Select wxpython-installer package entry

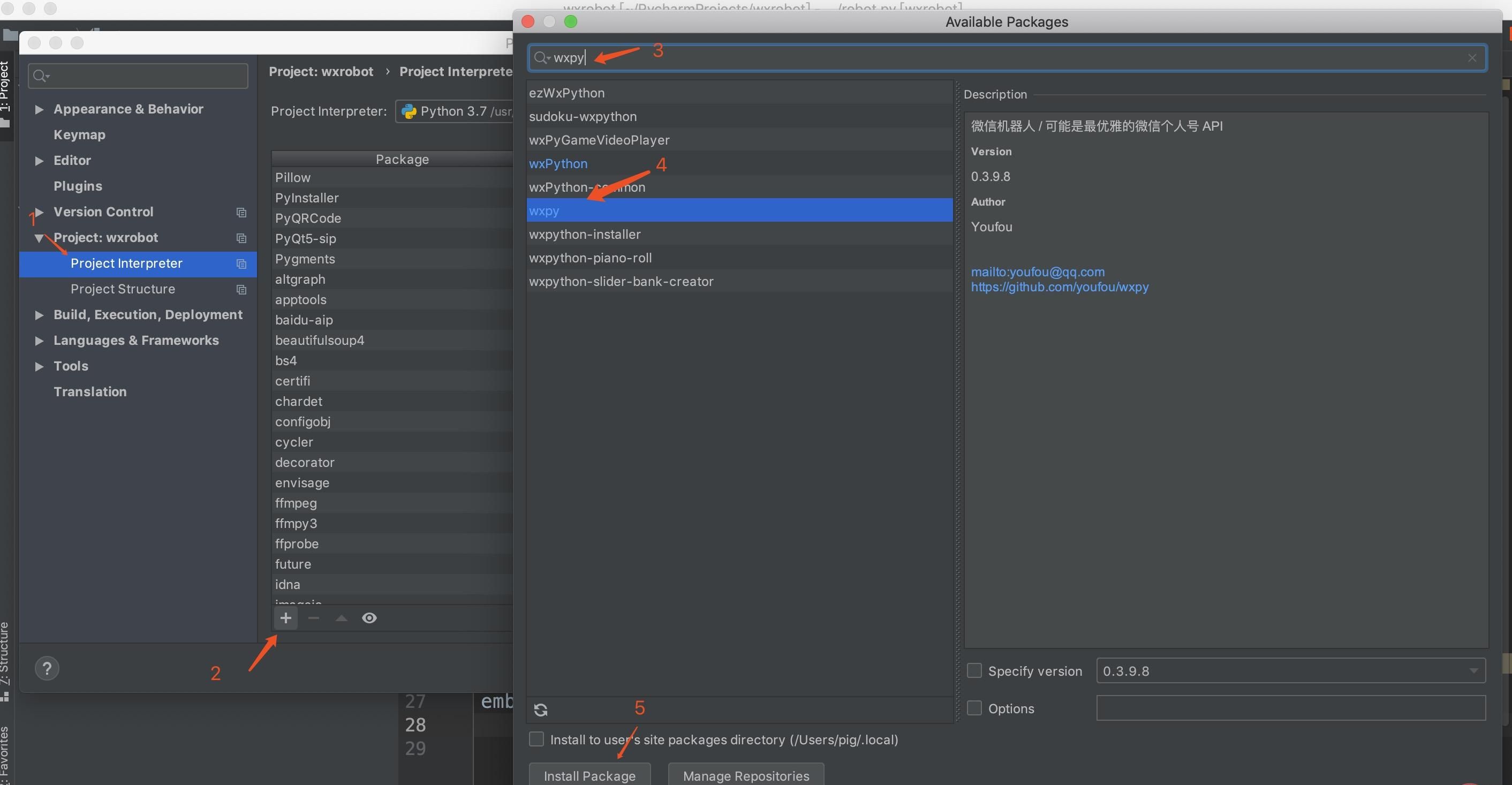pyautogui.click(x=739, y=234)
